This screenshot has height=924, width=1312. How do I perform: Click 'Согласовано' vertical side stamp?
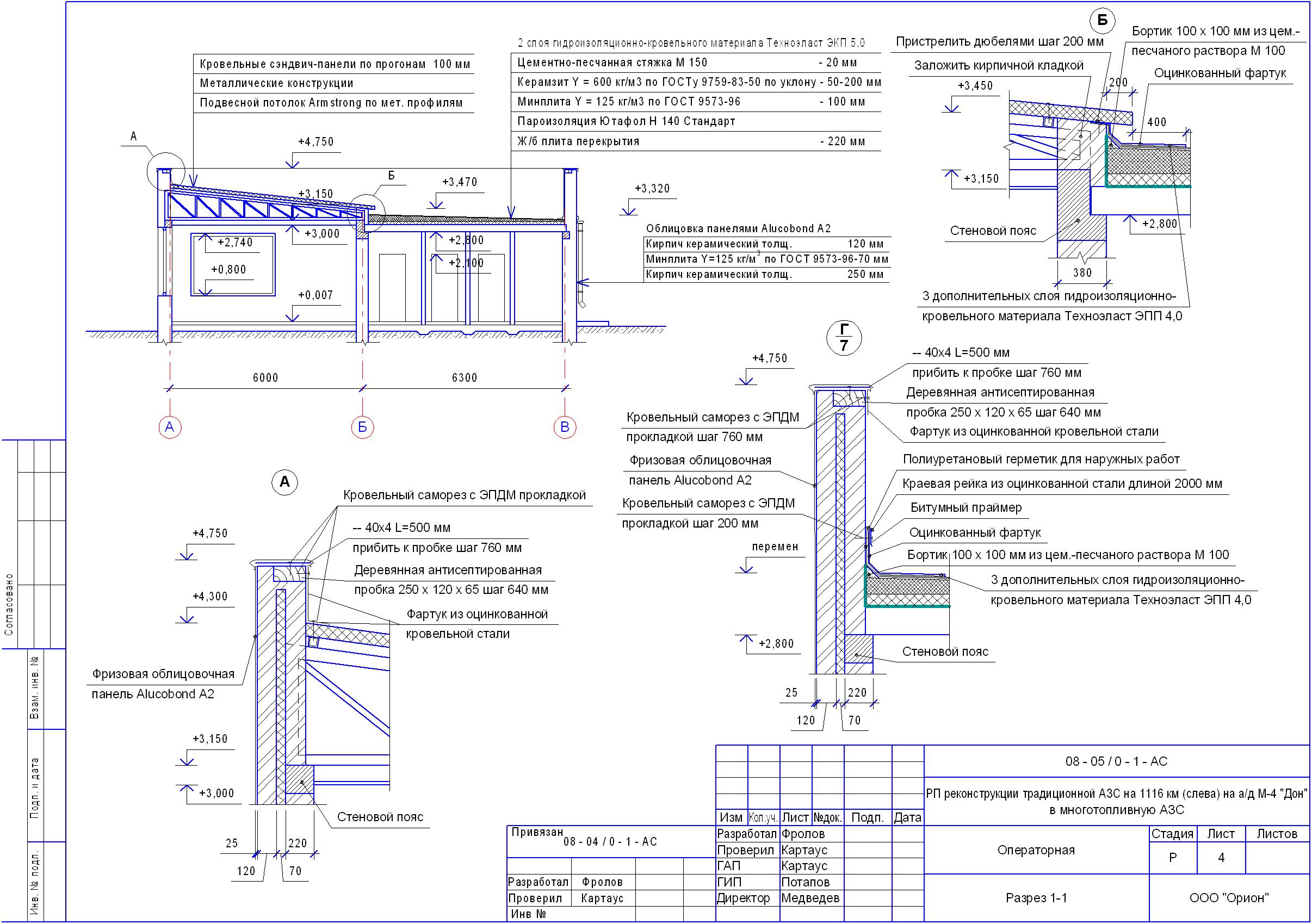point(9,605)
